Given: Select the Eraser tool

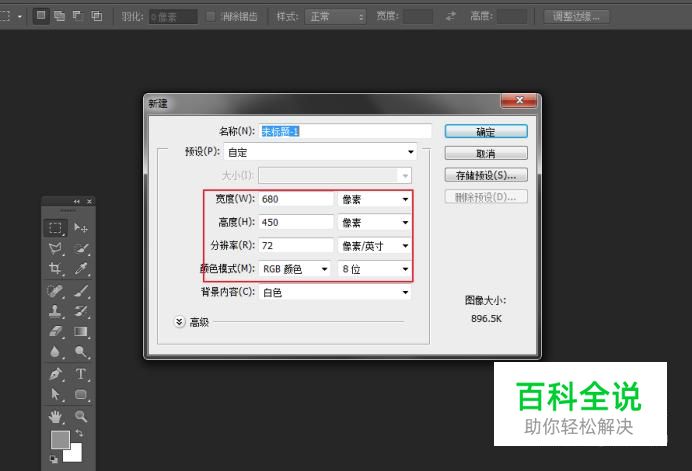Looking at the screenshot, I should click(55, 331).
